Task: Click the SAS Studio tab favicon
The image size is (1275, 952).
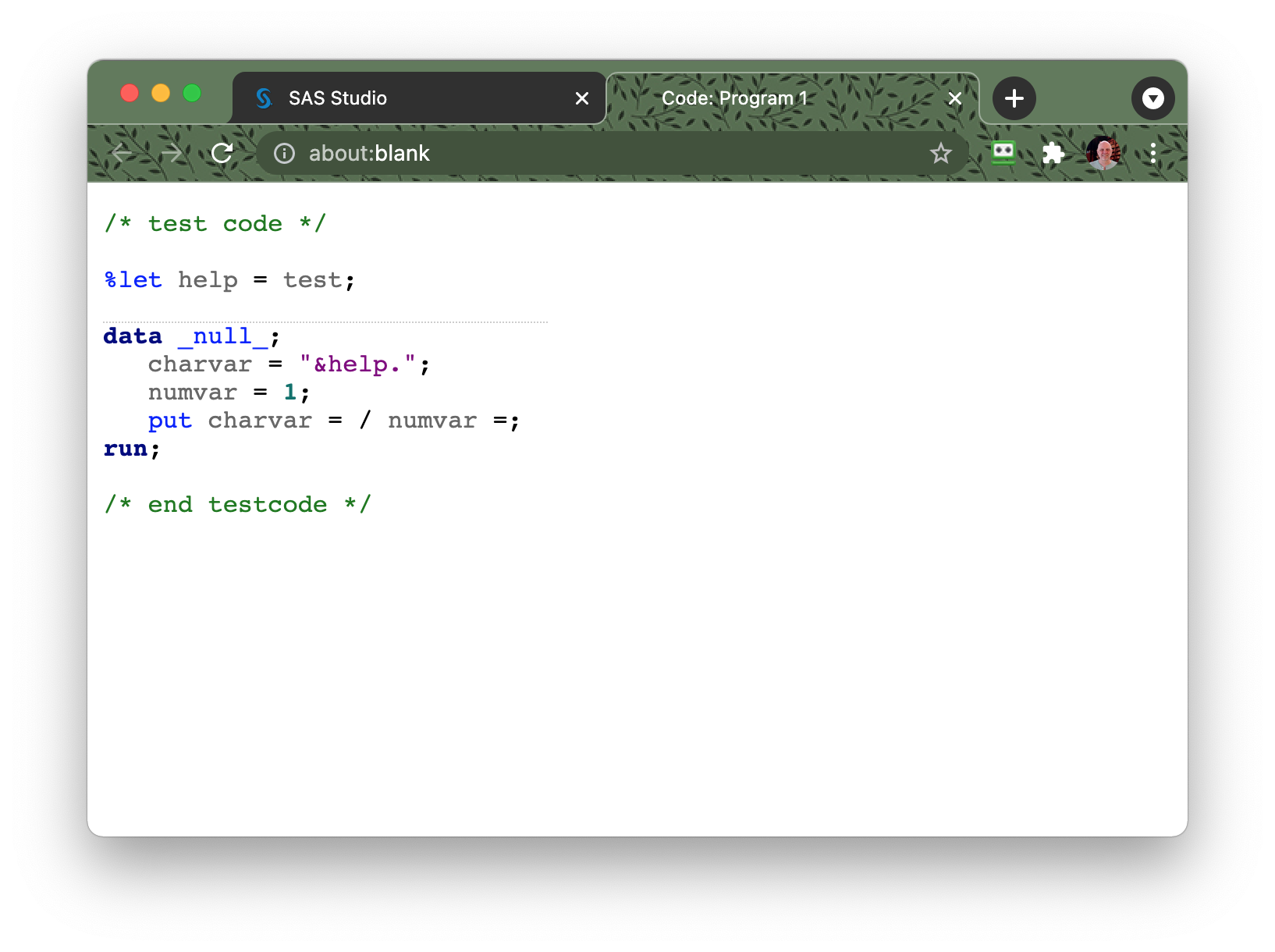Action: pyautogui.click(x=265, y=98)
